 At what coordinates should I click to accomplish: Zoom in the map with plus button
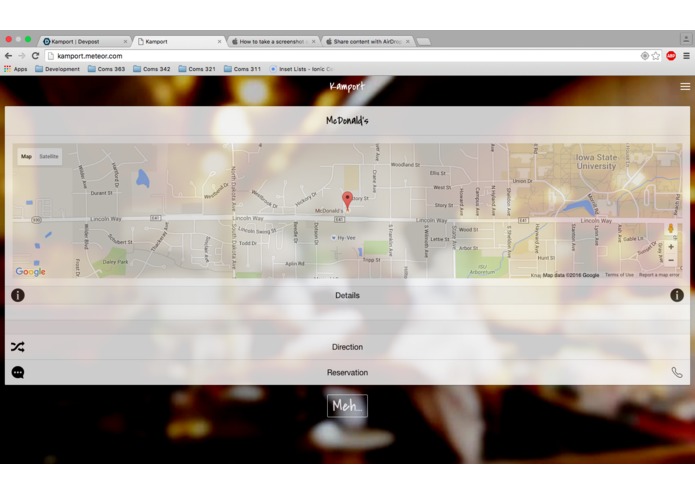(x=671, y=247)
